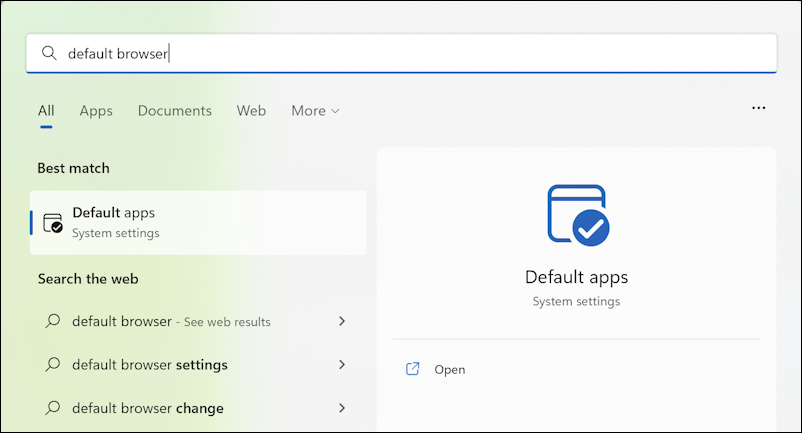This screenshot has height=433, width=802.
Task: Expand the More filter dropdown
Action: click(x=315, y=110)
